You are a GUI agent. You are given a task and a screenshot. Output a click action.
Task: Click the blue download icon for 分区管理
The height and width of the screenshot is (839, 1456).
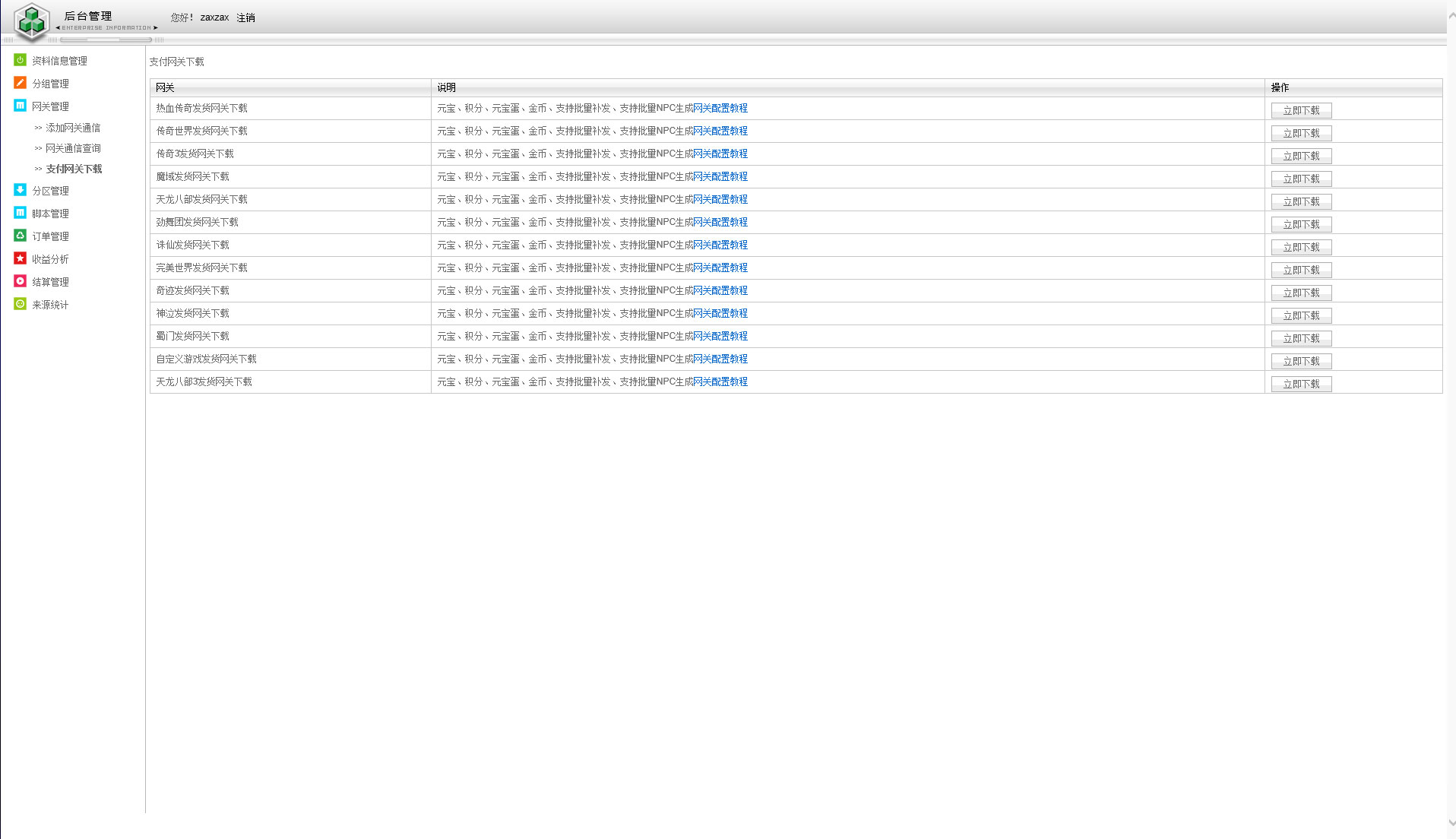pyautogui.click(x=20, y=190)
